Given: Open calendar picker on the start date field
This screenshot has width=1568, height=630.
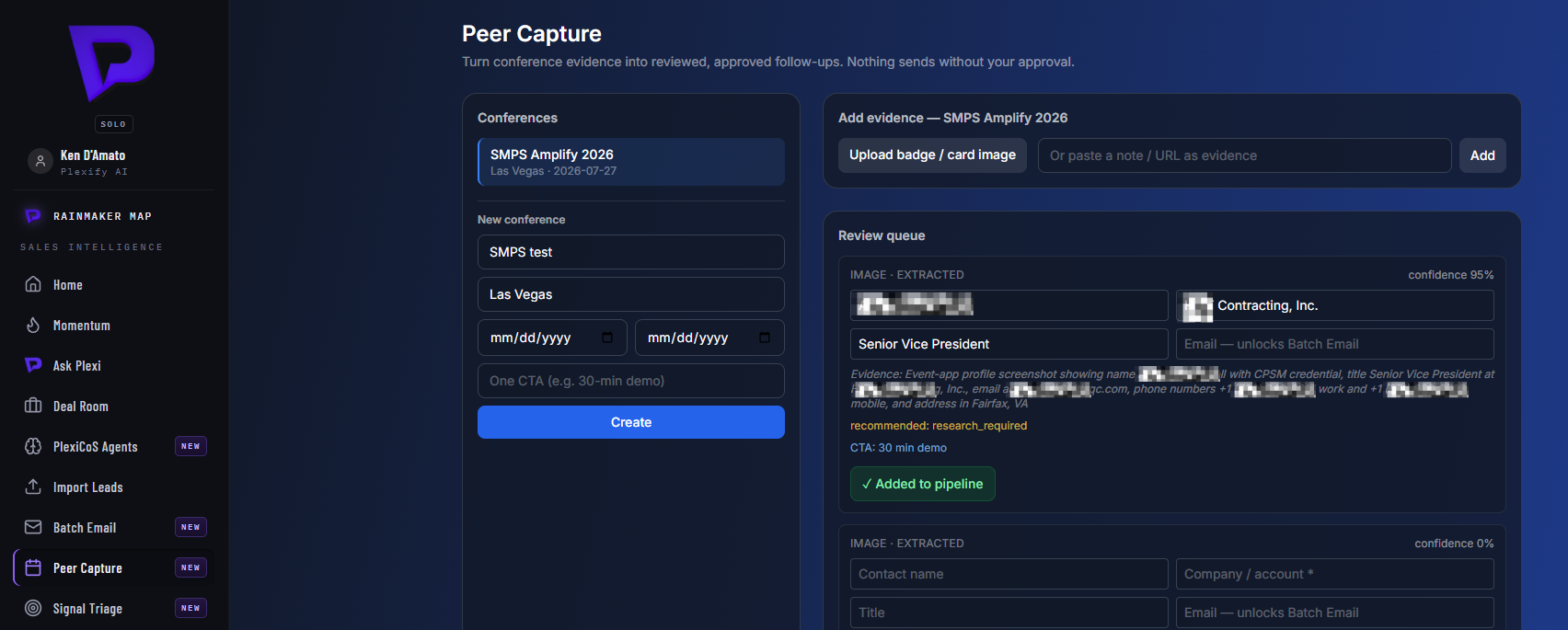Looking at the screenshot, I should (607, 338).
